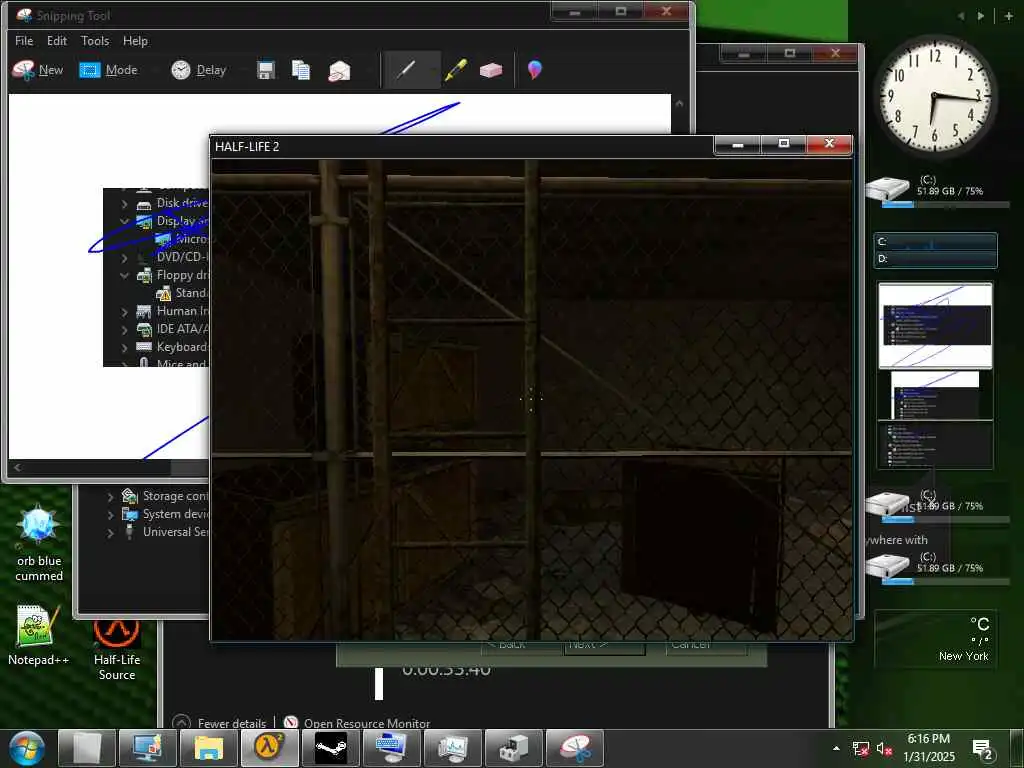
Task: Open Steam from the taskbar
Action: pos(330,748)
